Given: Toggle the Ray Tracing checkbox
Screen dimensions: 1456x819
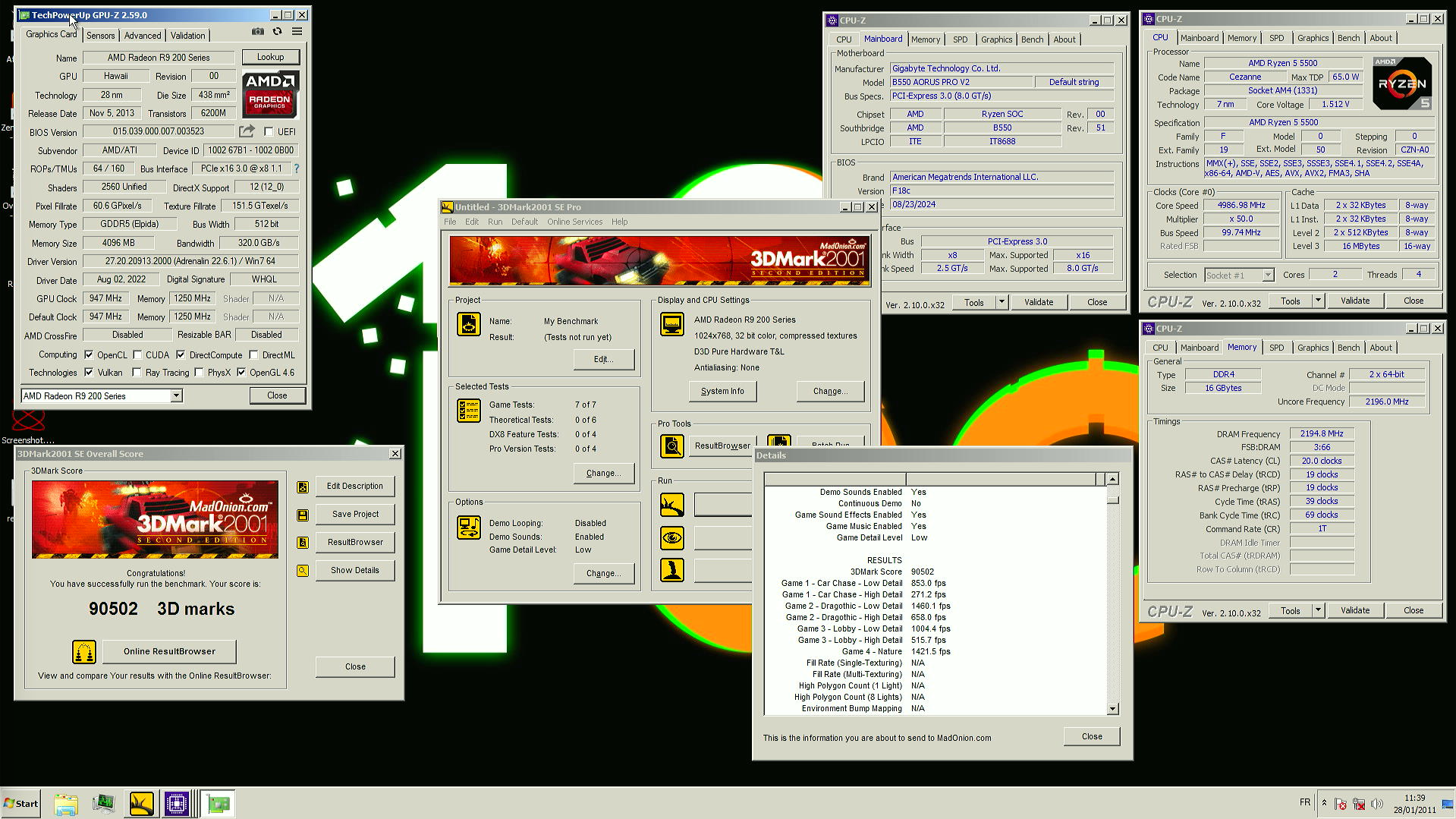Looking at the screenshot, I should pos(137,373).
